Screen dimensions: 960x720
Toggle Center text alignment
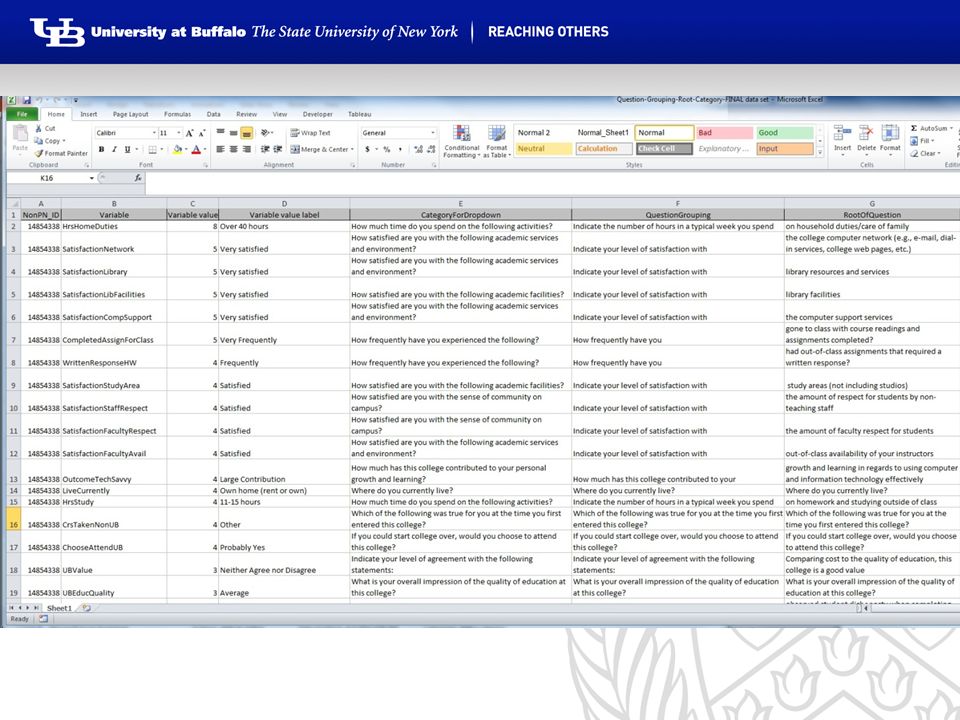click(233, 149)
